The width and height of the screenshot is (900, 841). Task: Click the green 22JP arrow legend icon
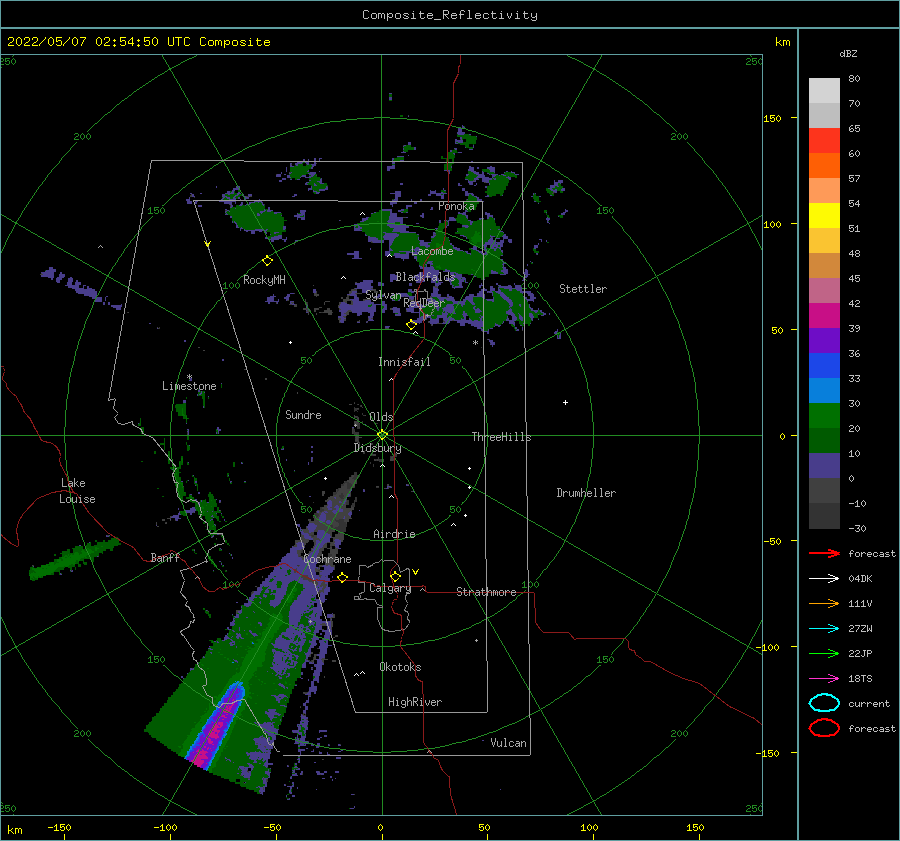pos(824,653)
